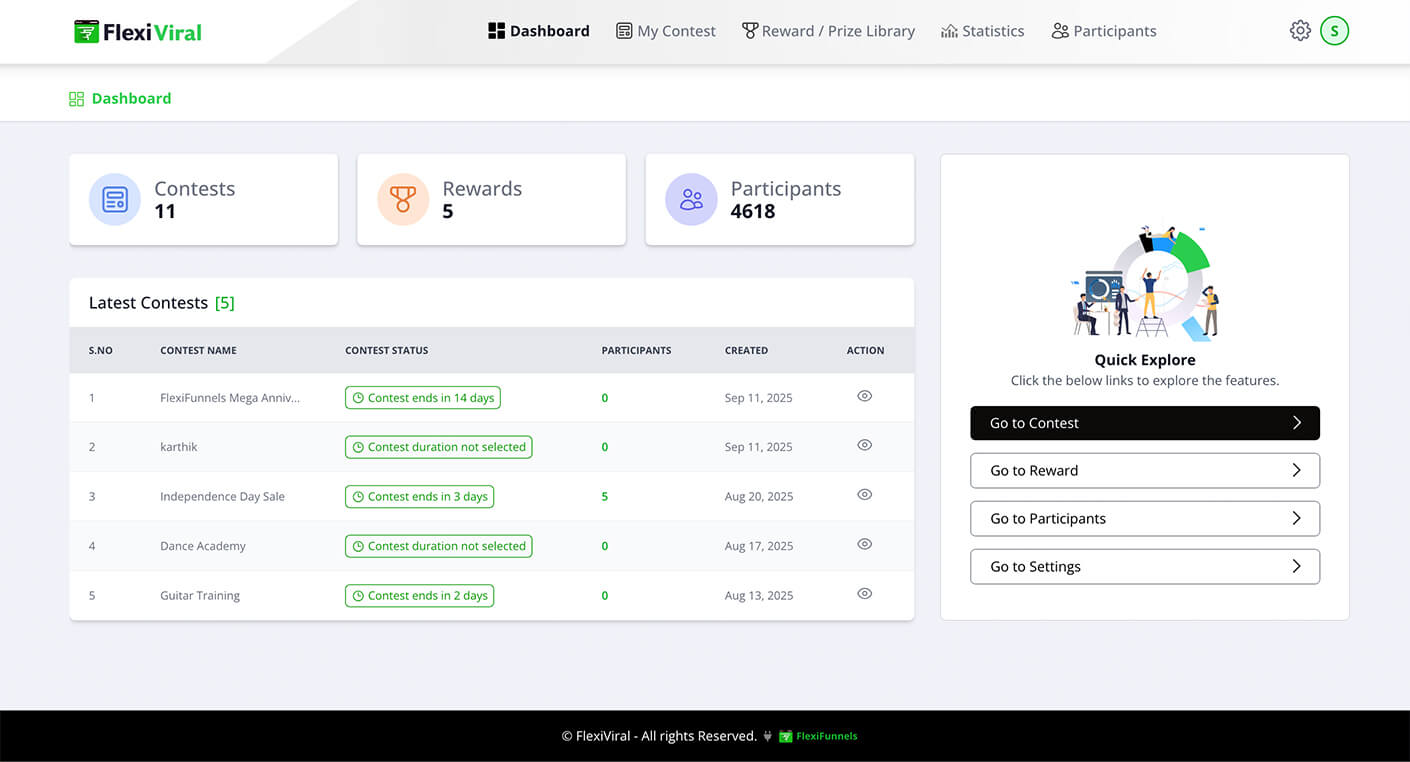Open the My Contest menu
1410x762 pixels.
tap(666, 31)
